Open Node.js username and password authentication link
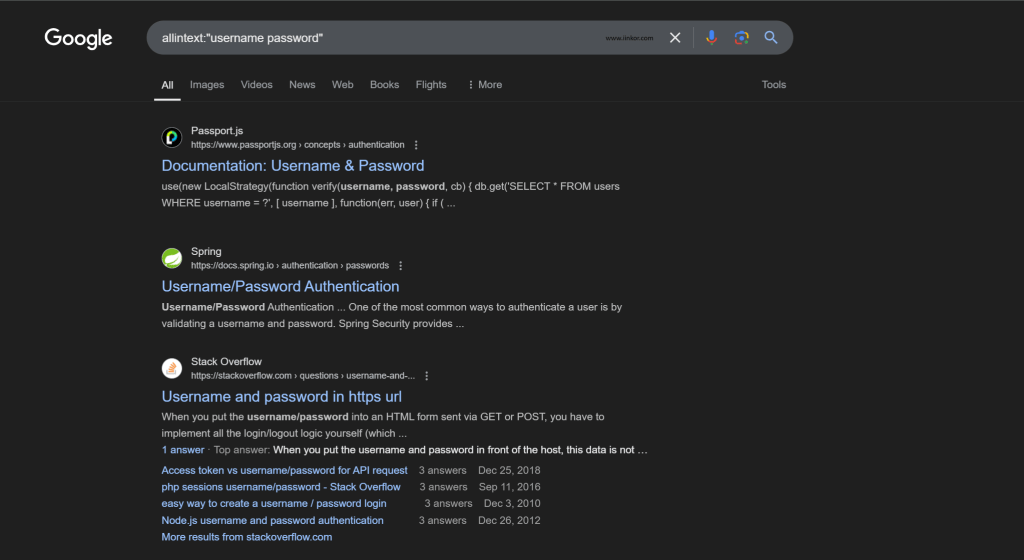 [272, 521]
